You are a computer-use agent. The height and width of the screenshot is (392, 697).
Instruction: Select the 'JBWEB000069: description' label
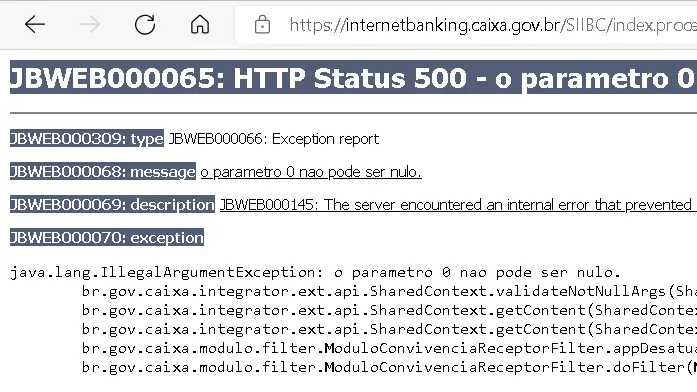112,204
